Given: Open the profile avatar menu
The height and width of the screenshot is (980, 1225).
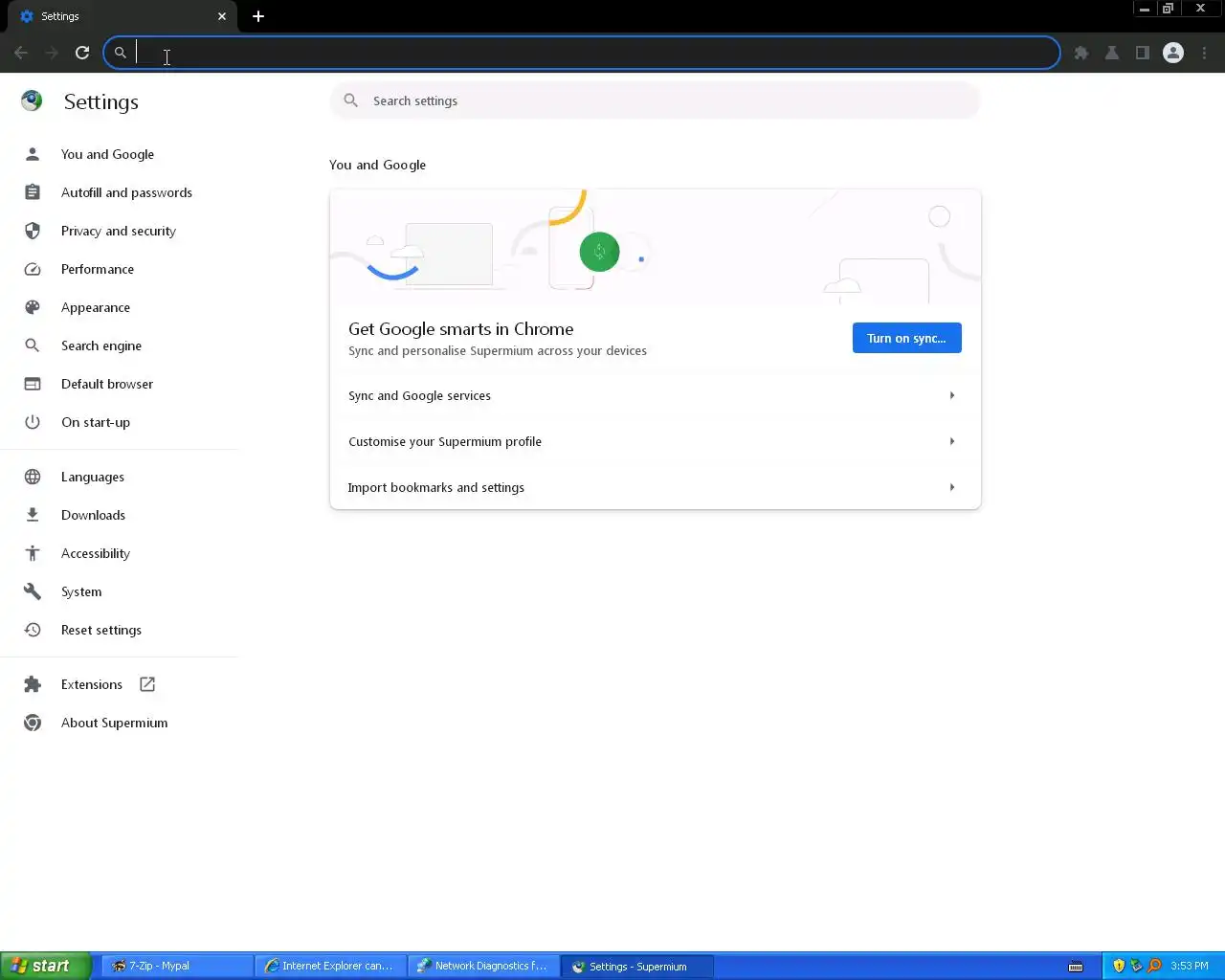Looking at the screenshot, I should (1173, 53).
